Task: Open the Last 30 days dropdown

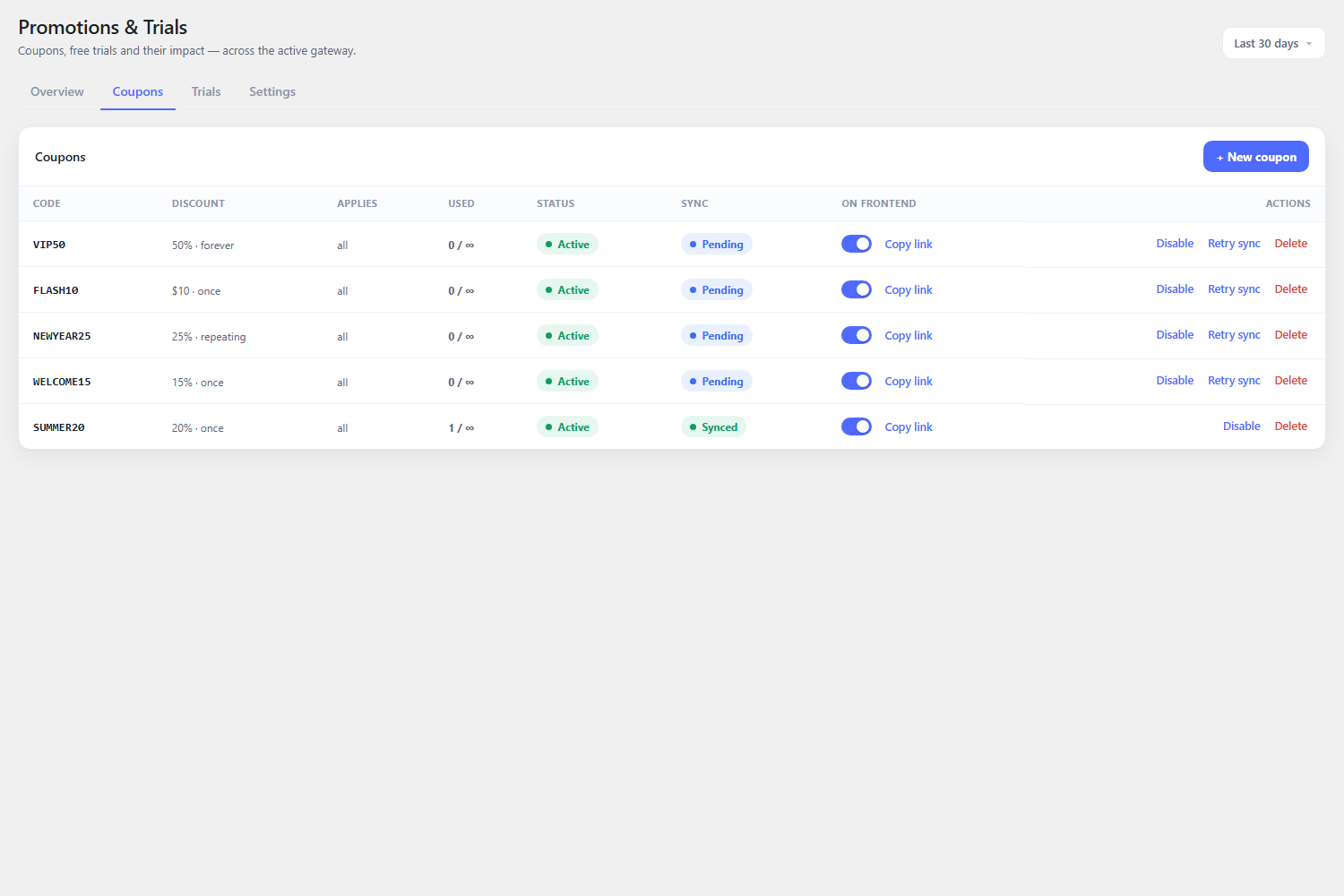Action: (x=1273, y=43)
